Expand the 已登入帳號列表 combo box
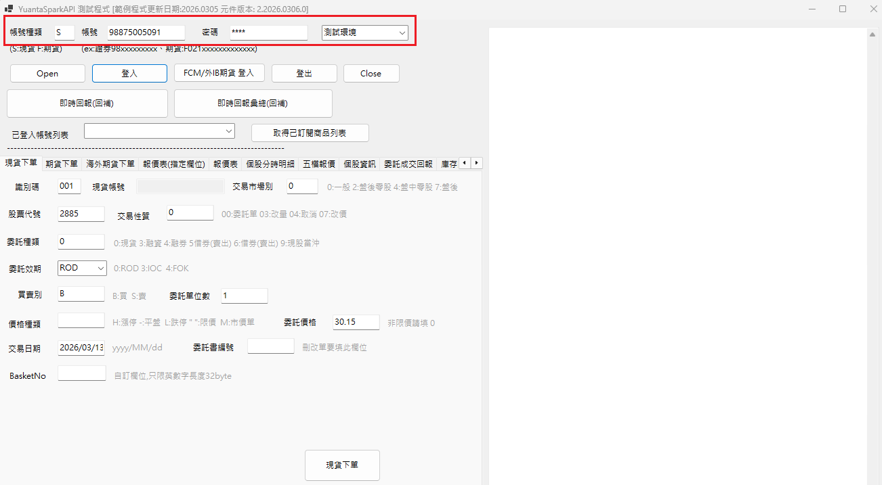882x487 pixels. tap(159, 131)
